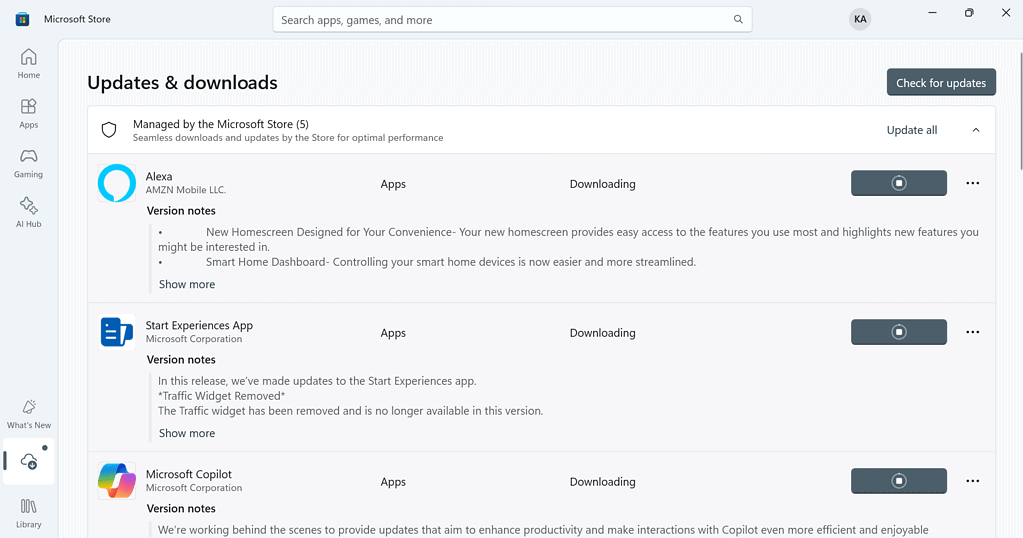Open more options for Alexa
The image size is (1023, 538).
click(x=972, y=183)
